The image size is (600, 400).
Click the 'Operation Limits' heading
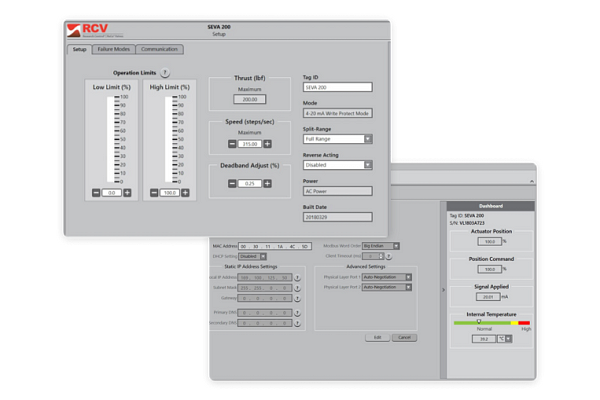[134, 73]
